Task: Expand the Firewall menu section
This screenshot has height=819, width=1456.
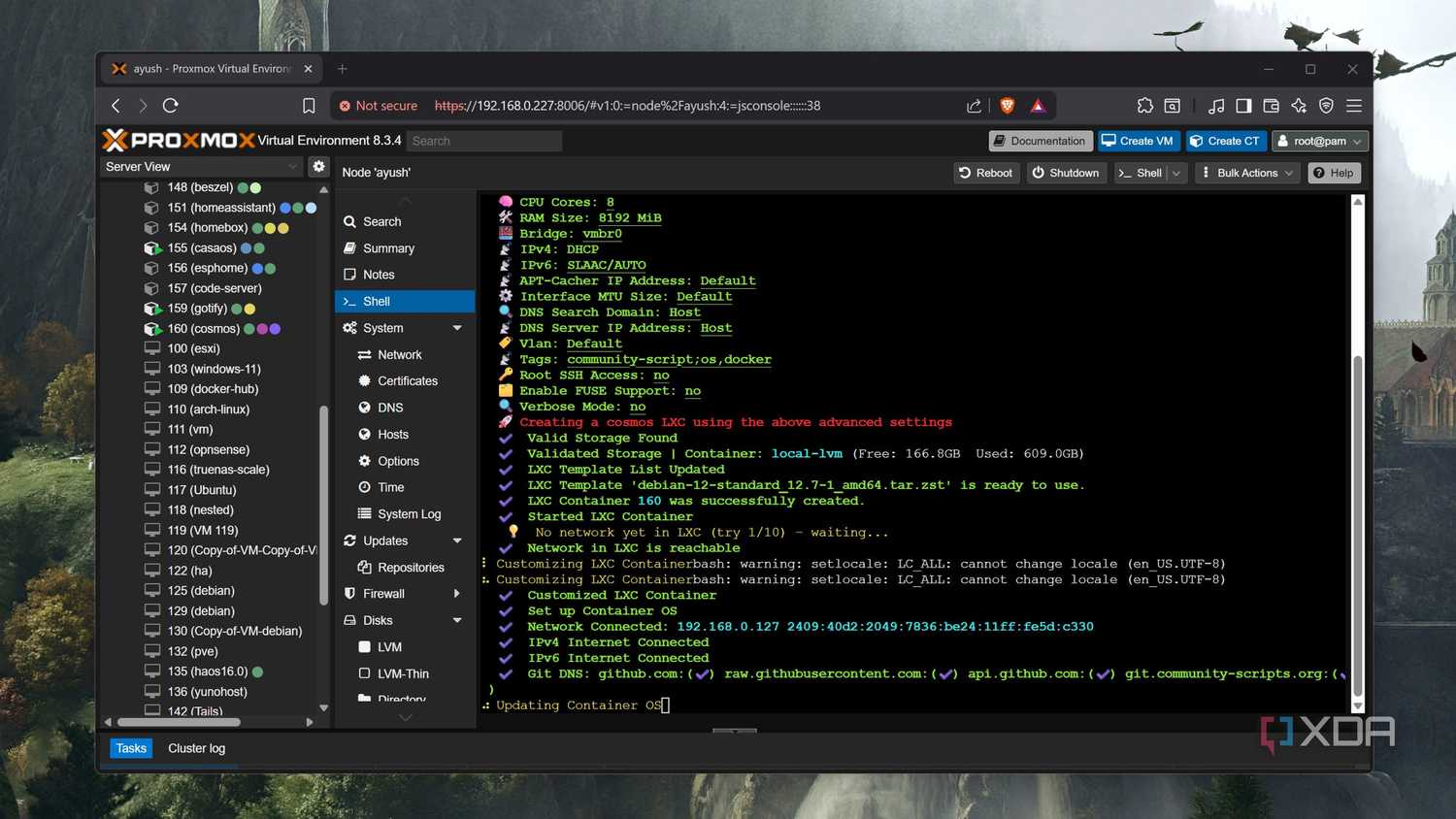Action: point(457,594)
